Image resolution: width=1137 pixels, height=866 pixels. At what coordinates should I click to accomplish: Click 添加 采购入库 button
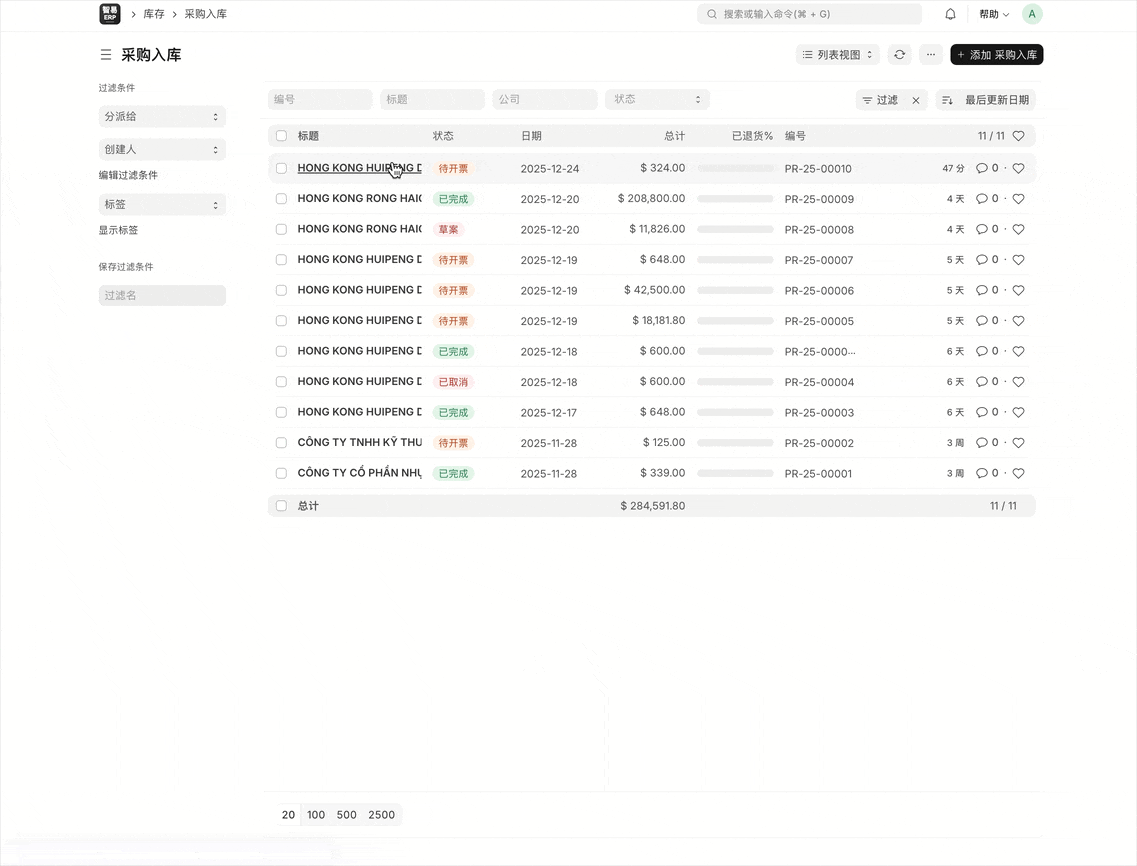click(x=996, y=55)
